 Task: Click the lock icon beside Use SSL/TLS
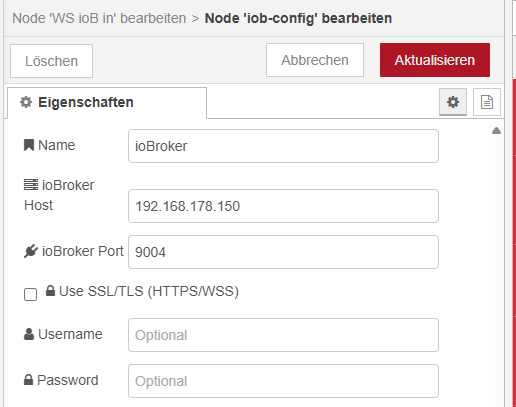[50, 291]
